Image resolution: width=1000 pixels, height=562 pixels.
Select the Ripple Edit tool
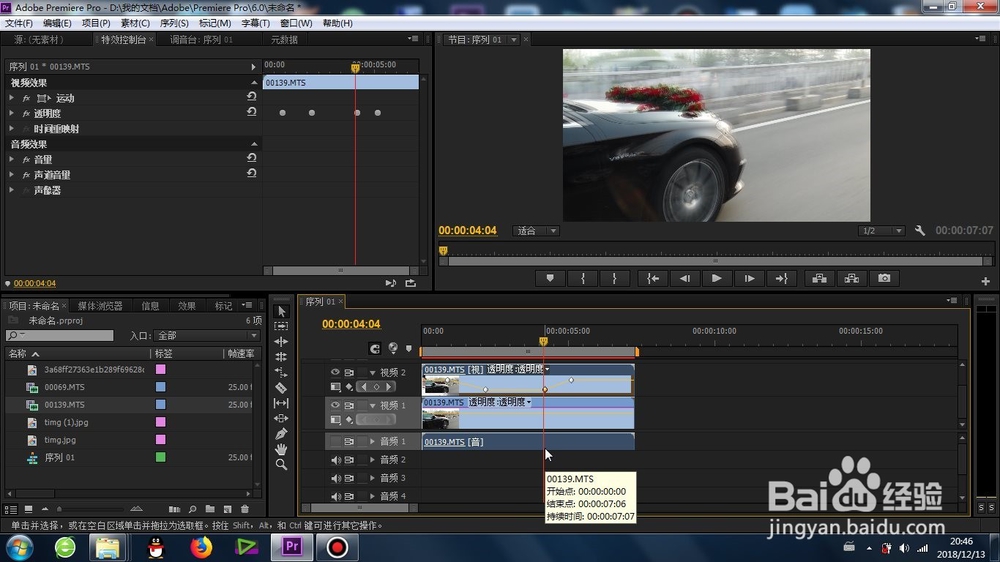click(281, 341)
